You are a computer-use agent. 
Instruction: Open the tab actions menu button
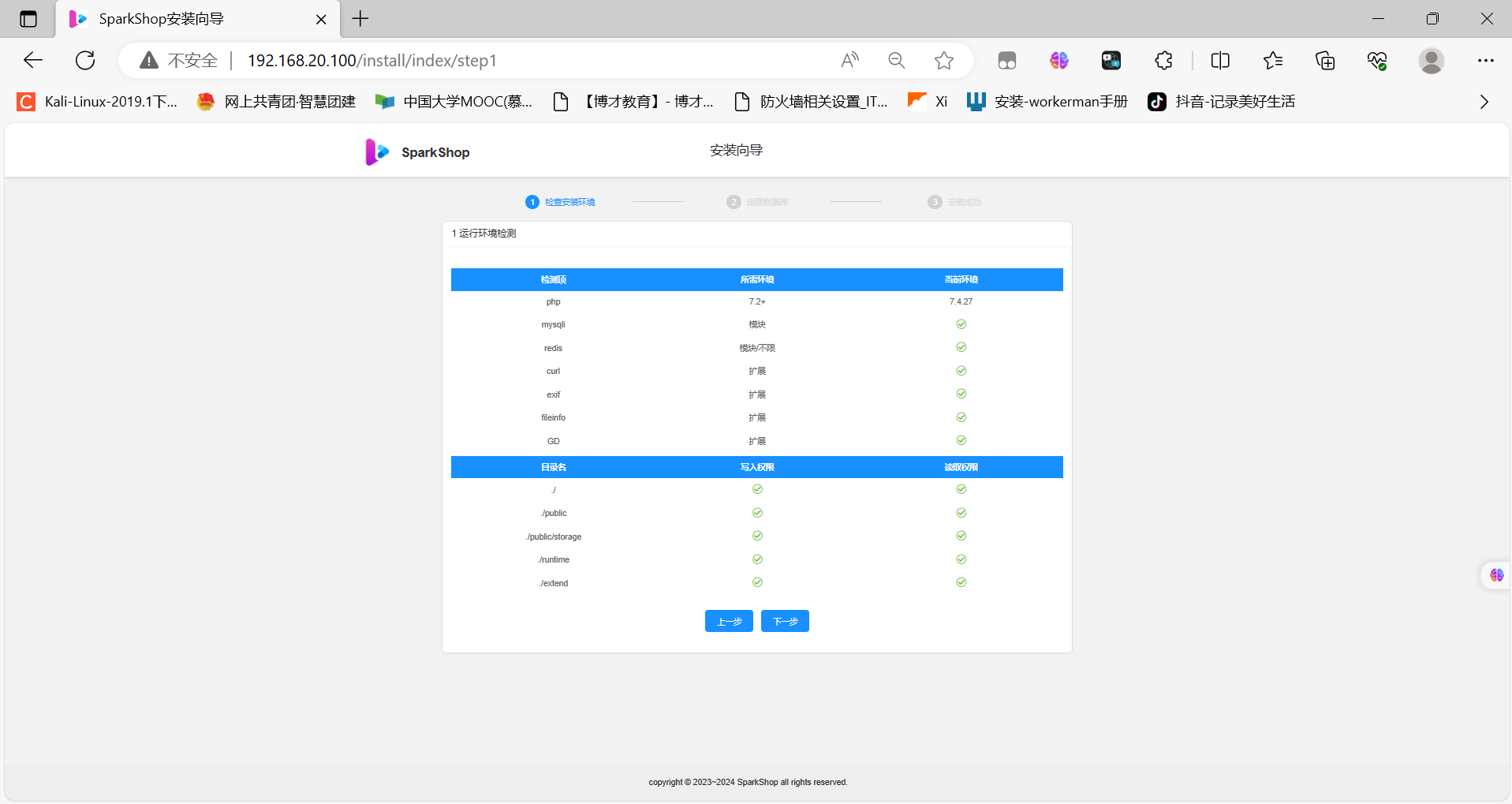click(28, 19)
